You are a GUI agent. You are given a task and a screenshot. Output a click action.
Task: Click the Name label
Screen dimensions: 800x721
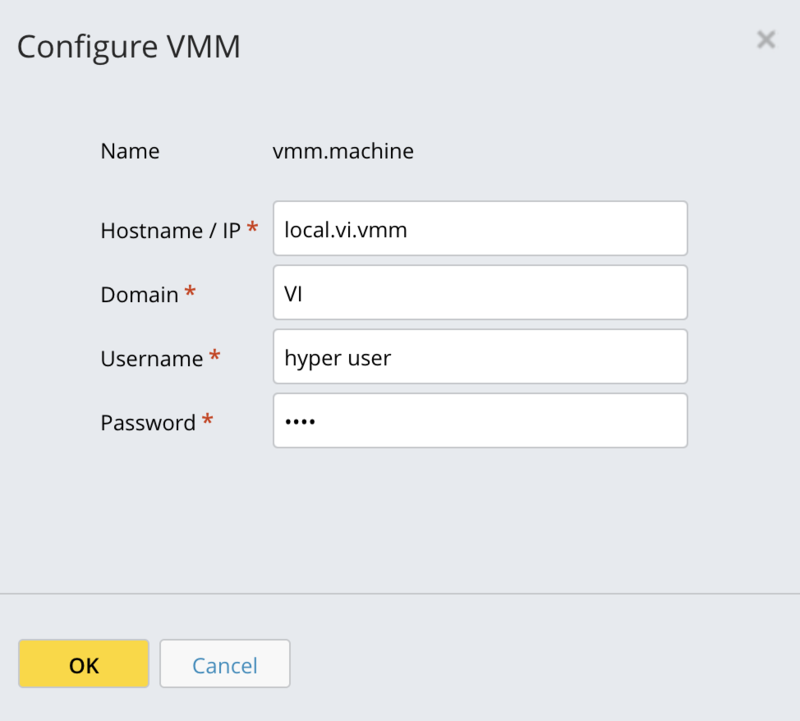coord(130,151)
